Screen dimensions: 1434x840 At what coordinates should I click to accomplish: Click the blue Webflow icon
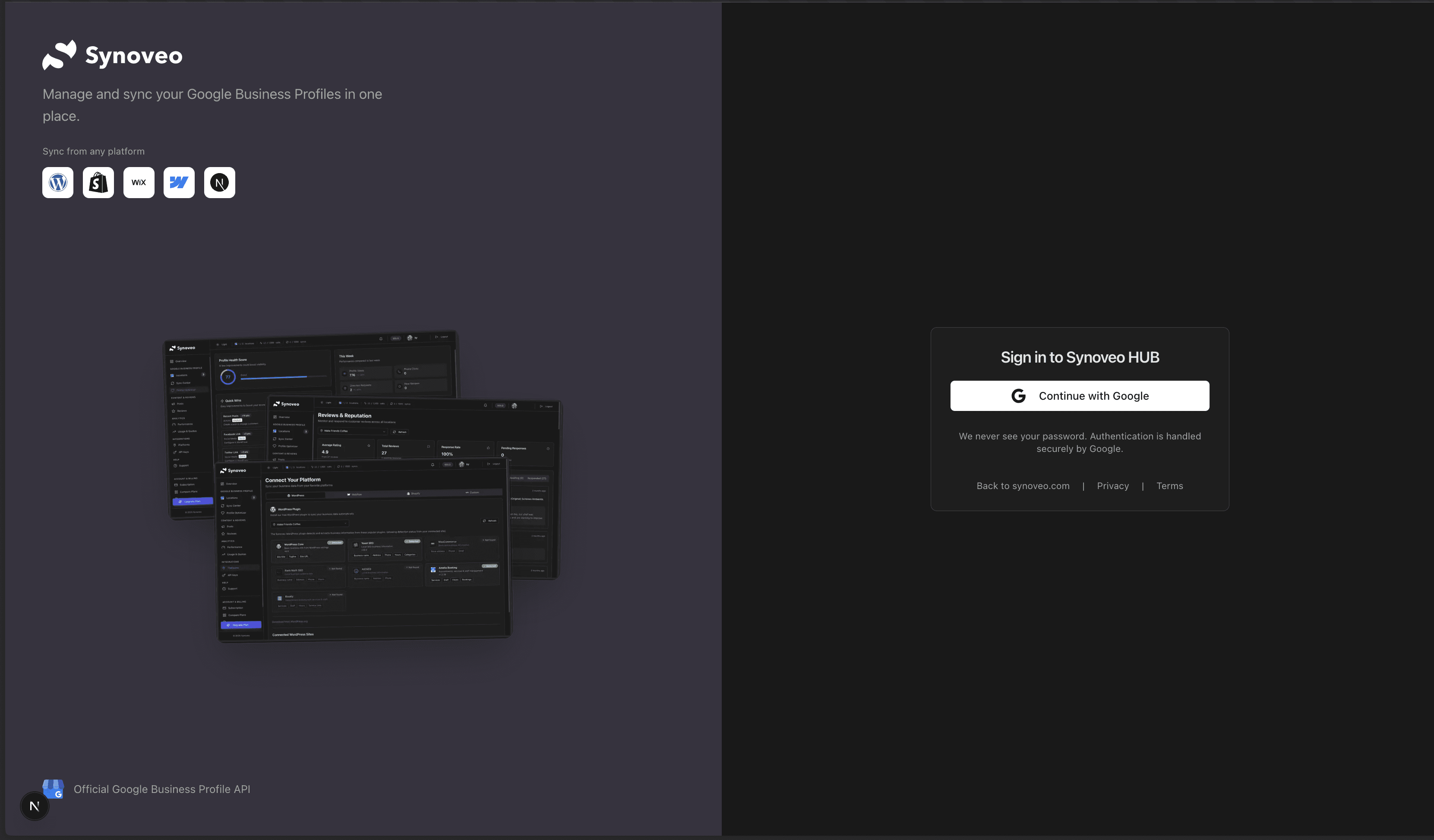[x=179, y=183]
